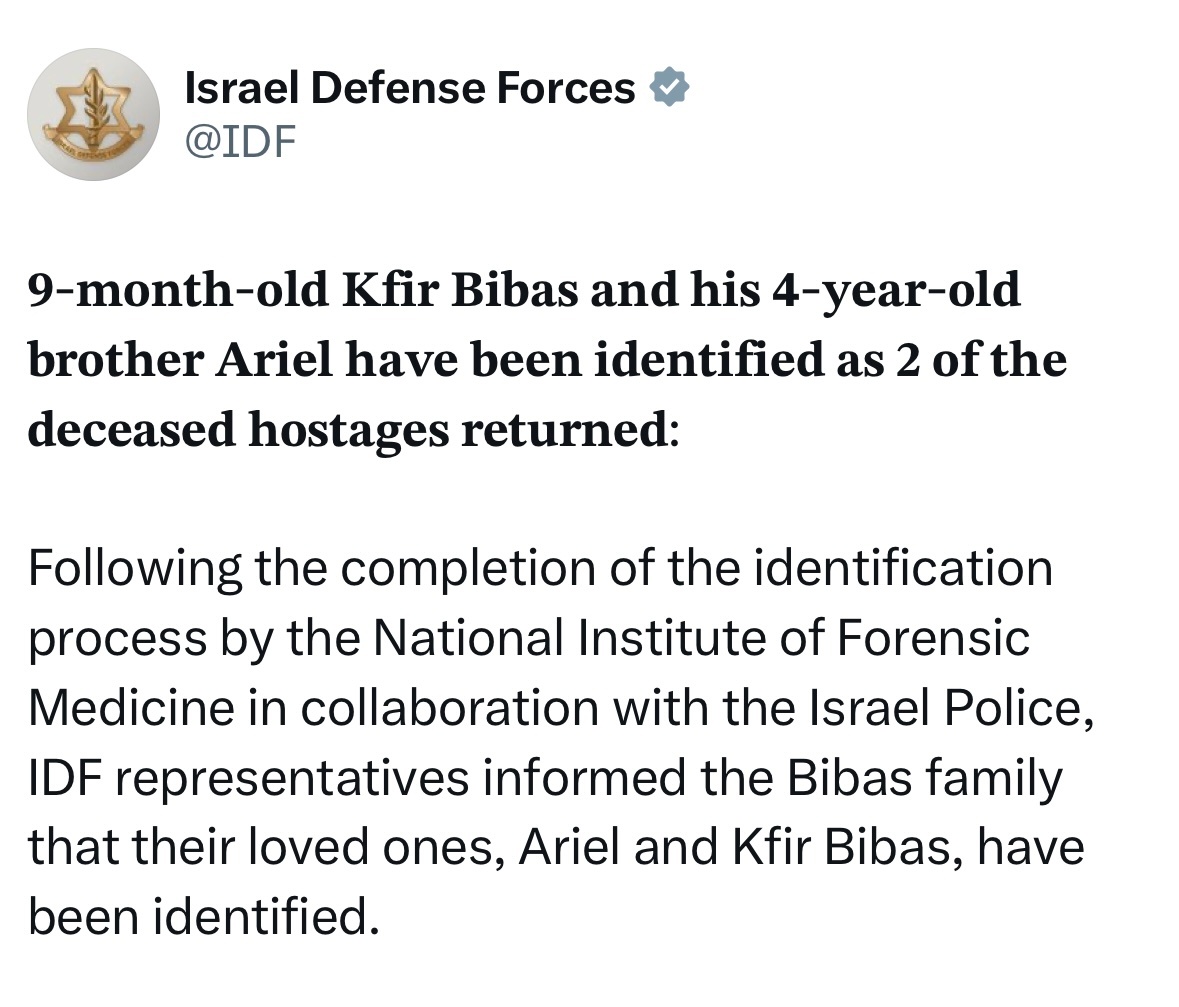The image size is (1179, 1007).
Task: Click "Israel Police," in the body text
Action: (952, 708)
